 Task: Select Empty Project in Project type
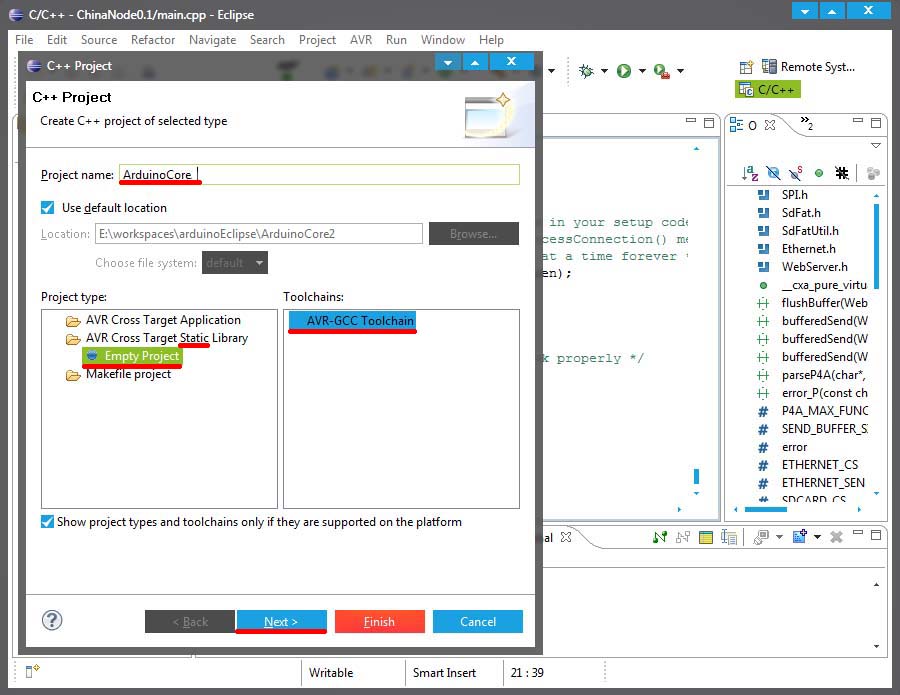[133, 356]
